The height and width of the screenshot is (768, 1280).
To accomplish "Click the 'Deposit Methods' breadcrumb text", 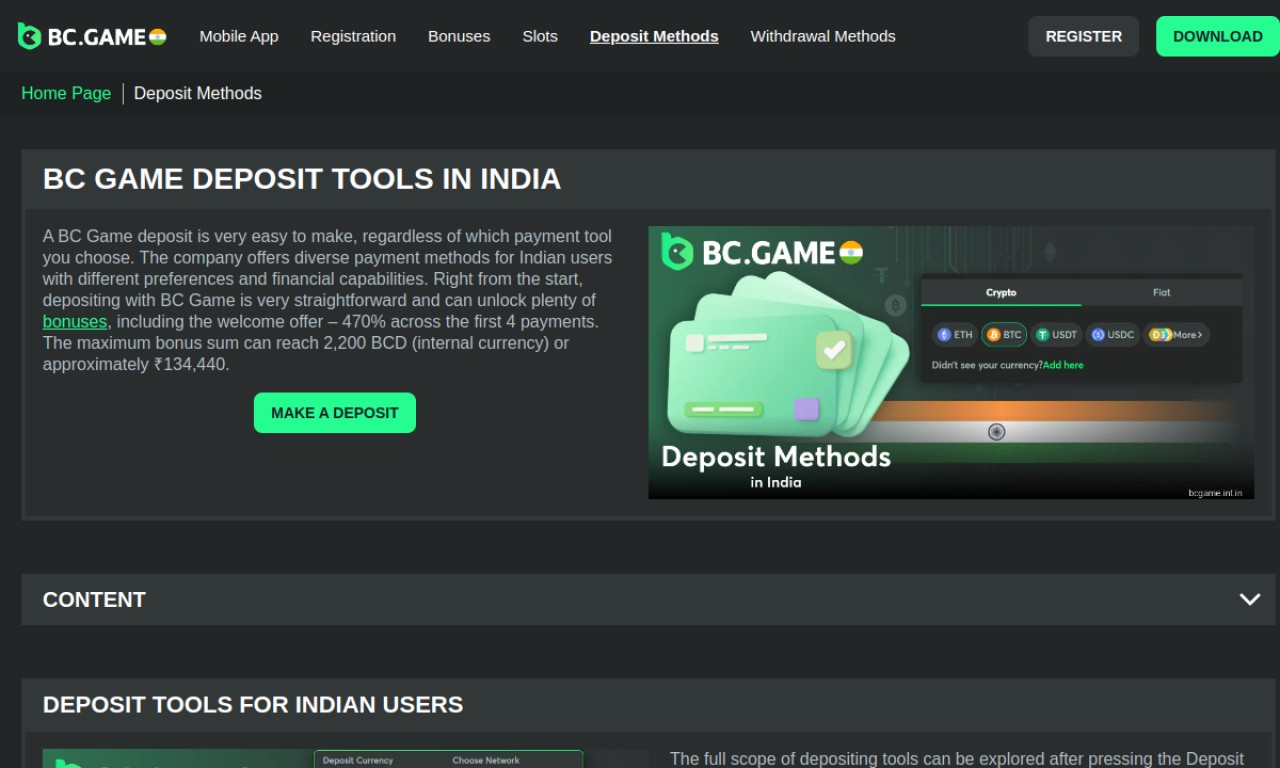I will coord(198,93).
